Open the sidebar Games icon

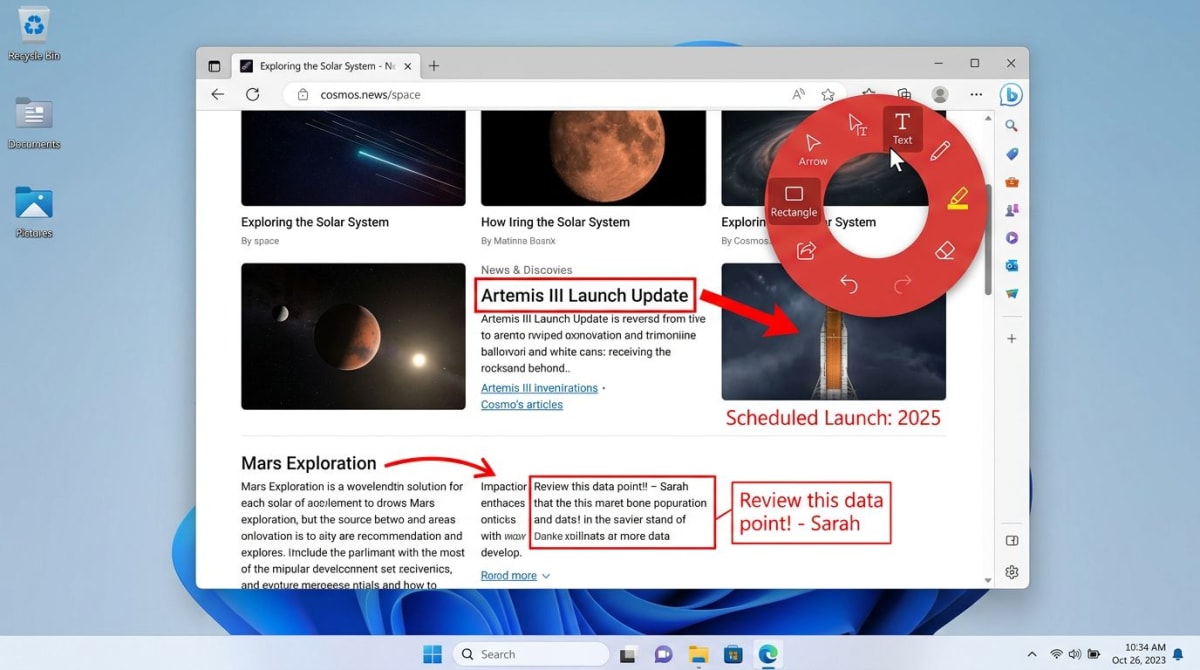coord(1012,210)
